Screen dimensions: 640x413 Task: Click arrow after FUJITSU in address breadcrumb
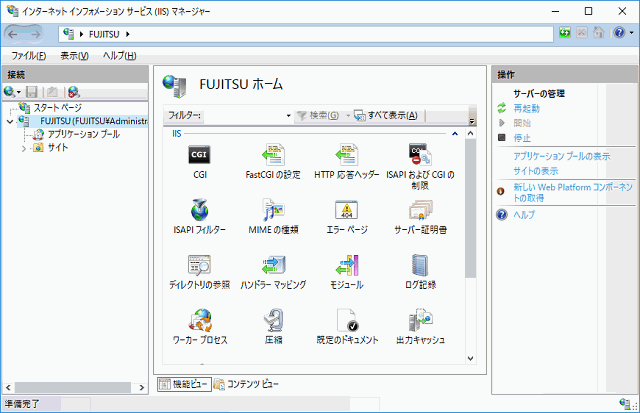click(x=128, y=34)
